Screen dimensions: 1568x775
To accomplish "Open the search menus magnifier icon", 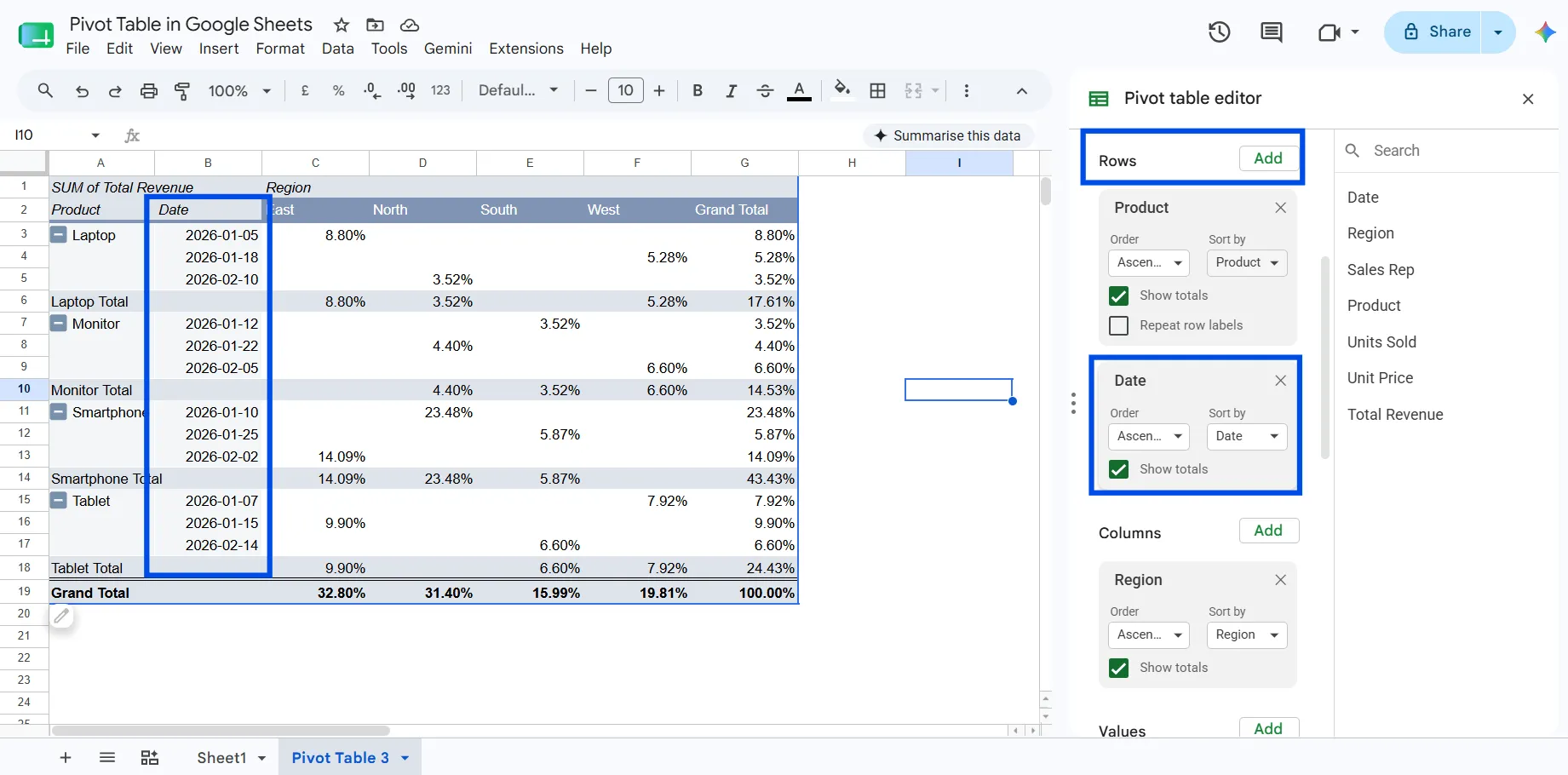I will coord(45,90).
